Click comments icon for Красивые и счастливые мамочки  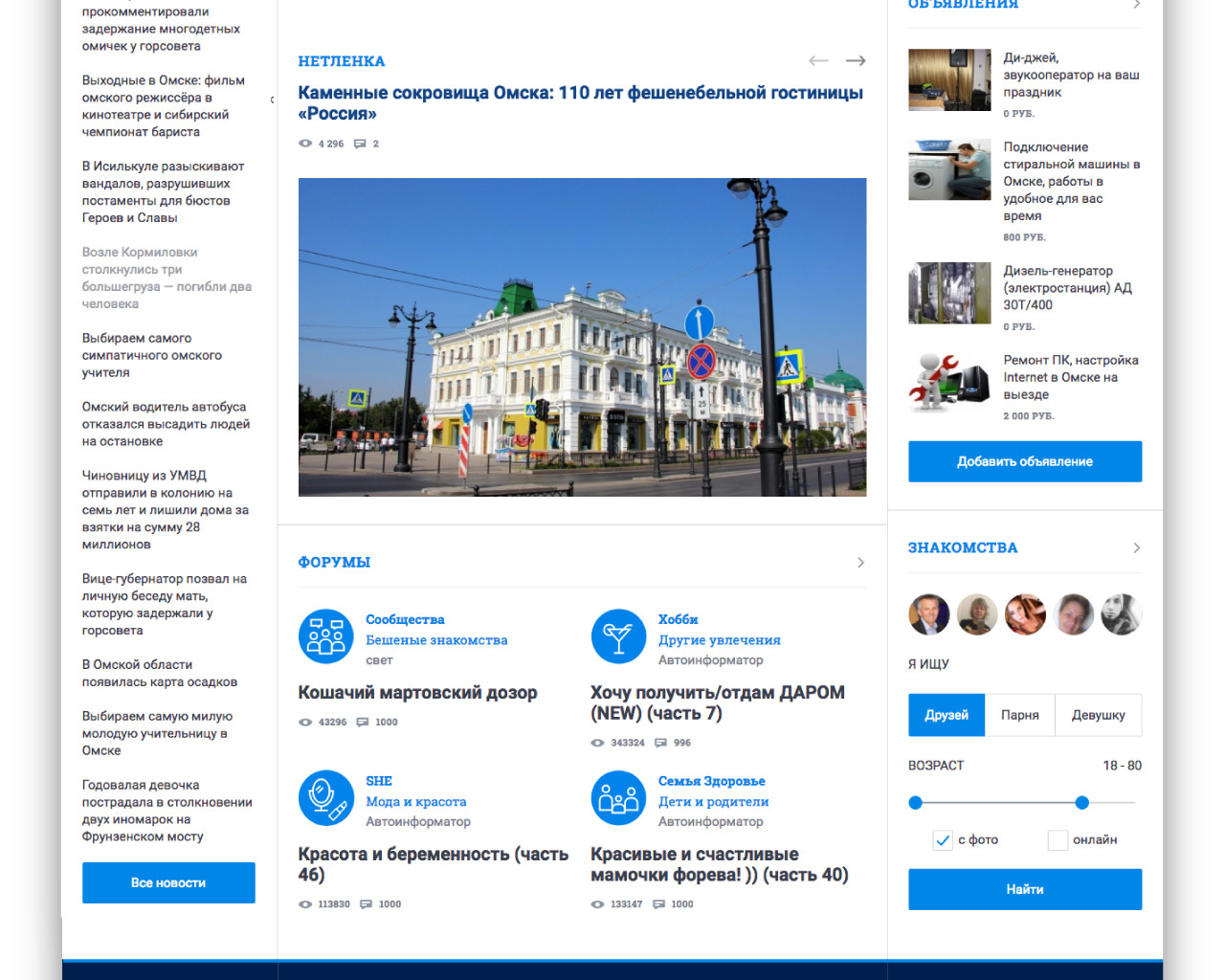(658, 904)
